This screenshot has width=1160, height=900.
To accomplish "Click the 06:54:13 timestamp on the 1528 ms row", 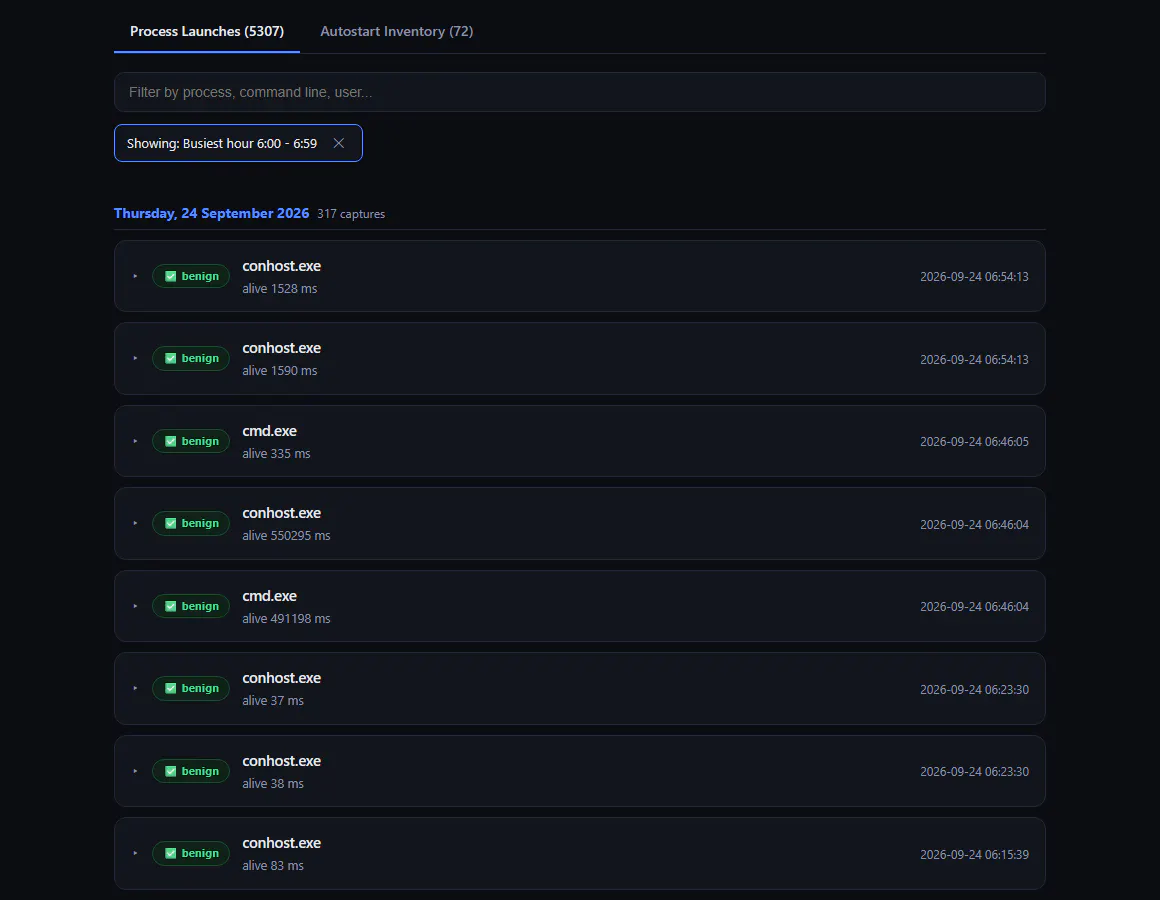I will [974, 277].
